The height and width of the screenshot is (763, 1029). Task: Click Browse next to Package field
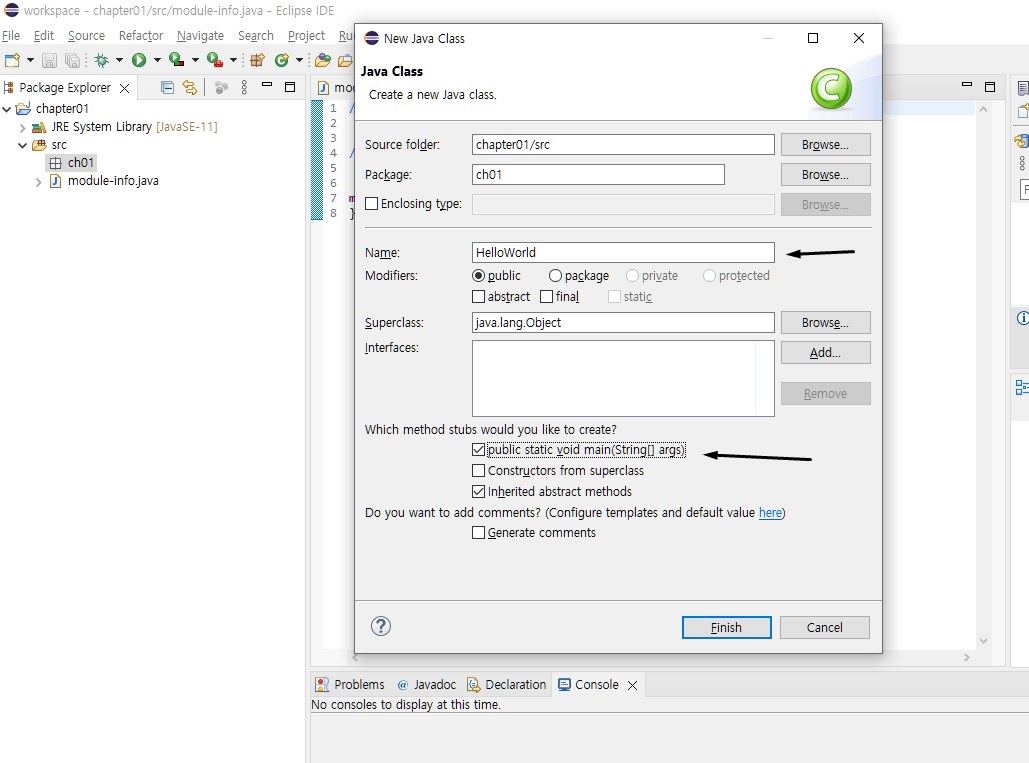click(x=826, y=175)
